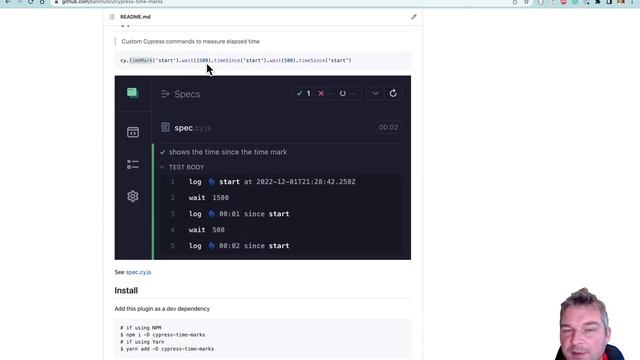Click 'shows the time since the time mark' test
Screen dimensions: 640x360
pyautogui.click(x=228, y=152)
